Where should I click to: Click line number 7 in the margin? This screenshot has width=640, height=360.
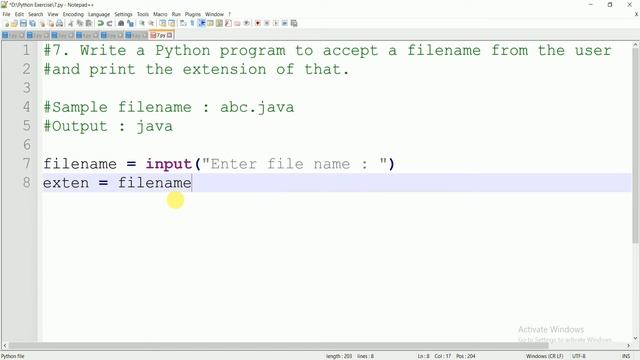click(27, 163)
